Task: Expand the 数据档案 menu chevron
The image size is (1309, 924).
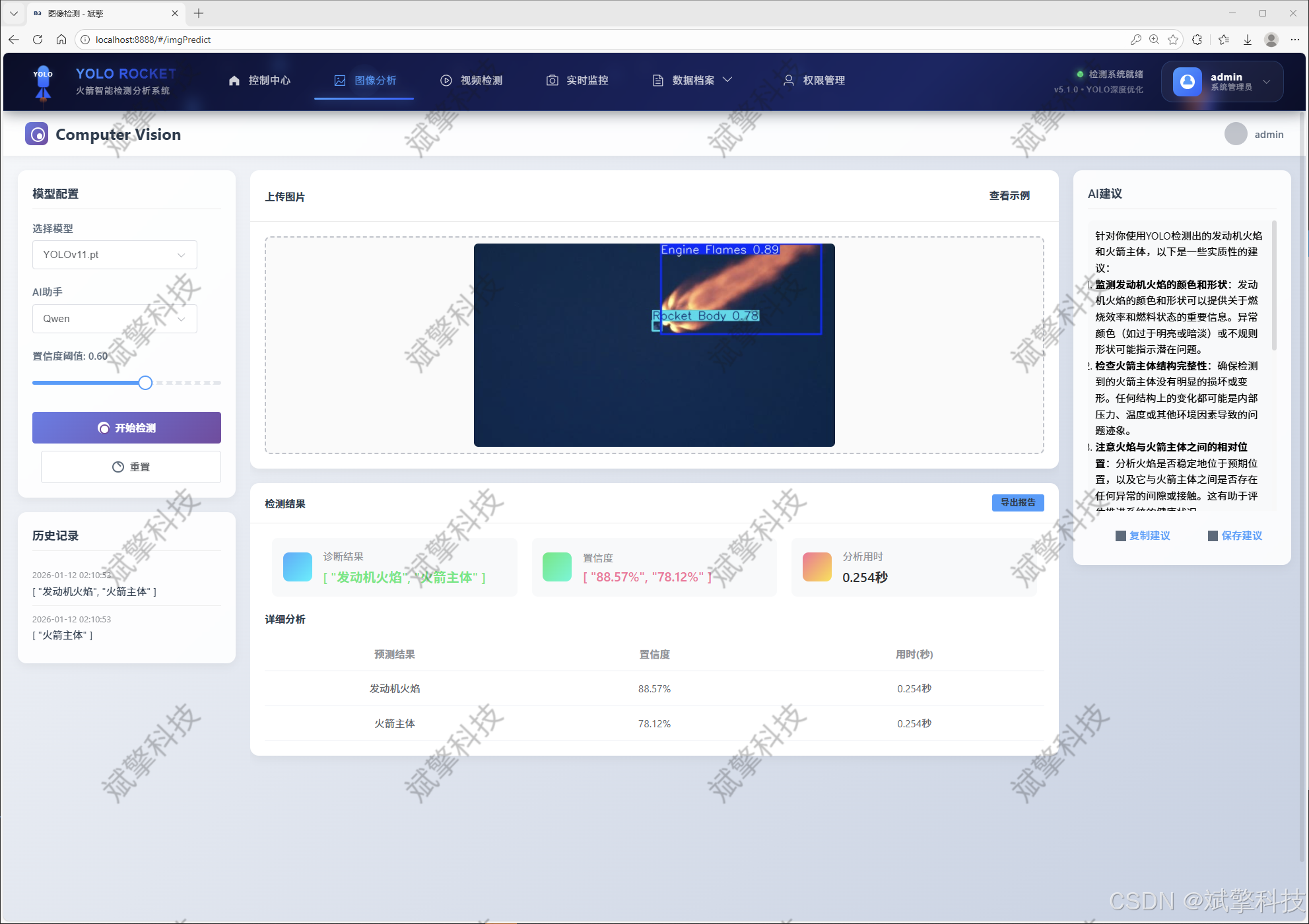Action: click(727, 80)
